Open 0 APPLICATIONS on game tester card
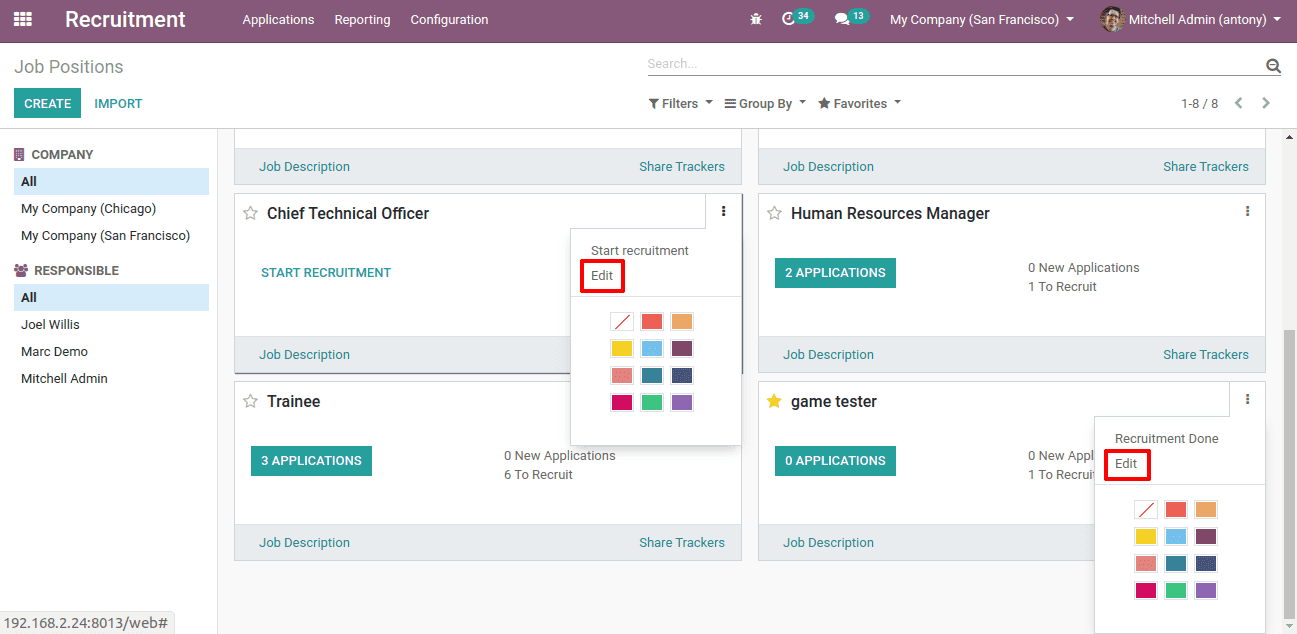Screen dimensions: 1297x634 835,461
